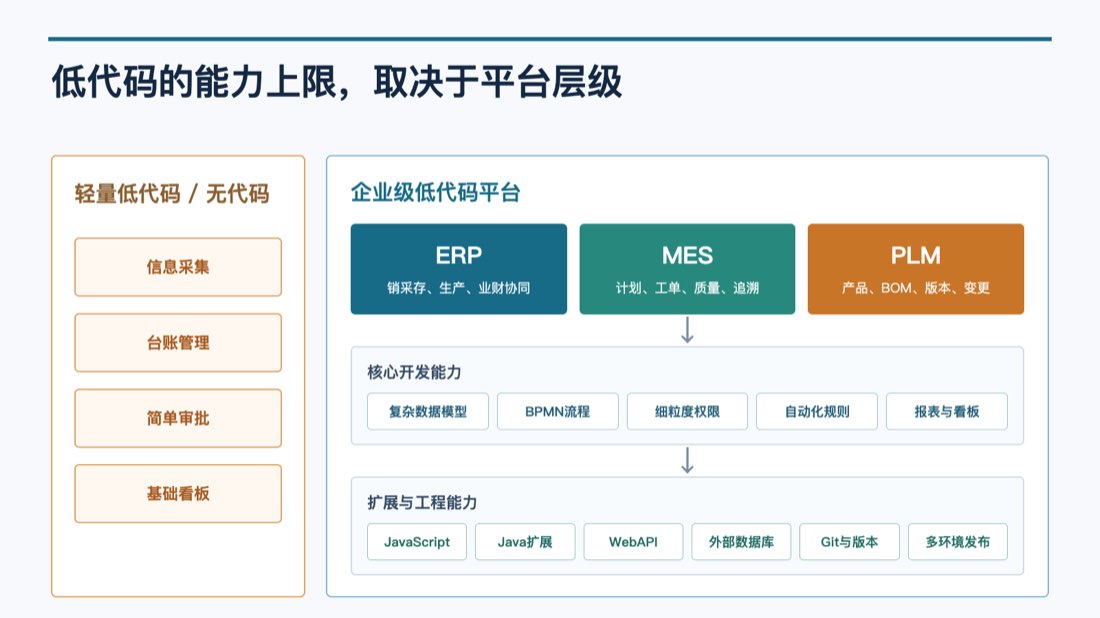
Task: Click the heading 轻量低代码 / 无代码
Action: (x=172, y=194)
